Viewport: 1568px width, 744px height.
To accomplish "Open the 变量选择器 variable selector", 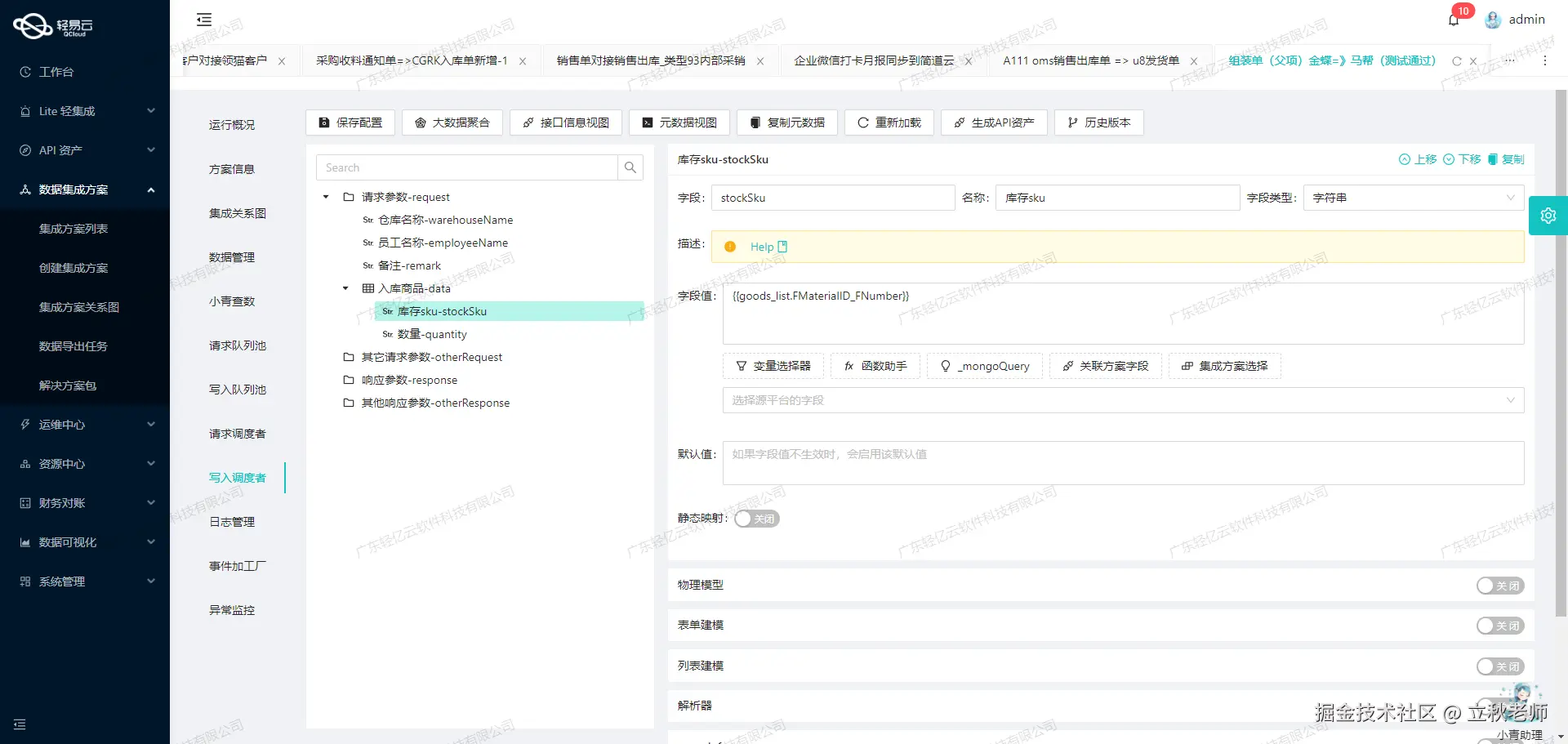I will point(773,366).
